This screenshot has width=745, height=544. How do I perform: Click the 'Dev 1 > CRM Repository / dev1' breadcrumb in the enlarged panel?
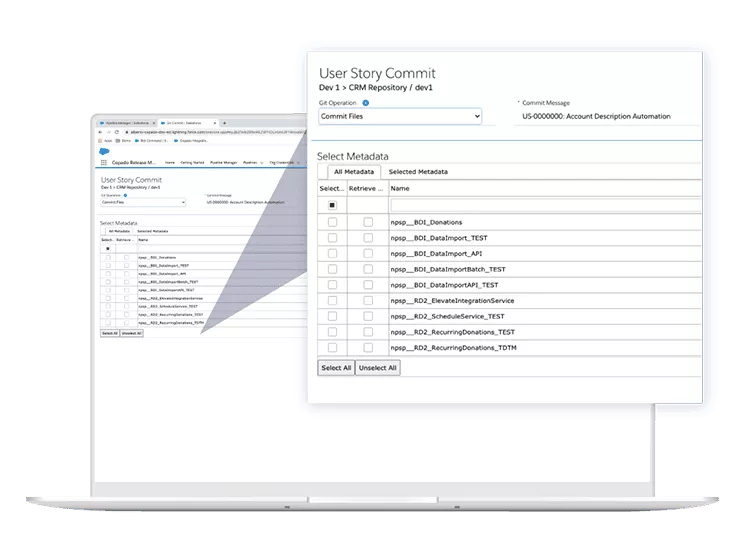[376, 87]
